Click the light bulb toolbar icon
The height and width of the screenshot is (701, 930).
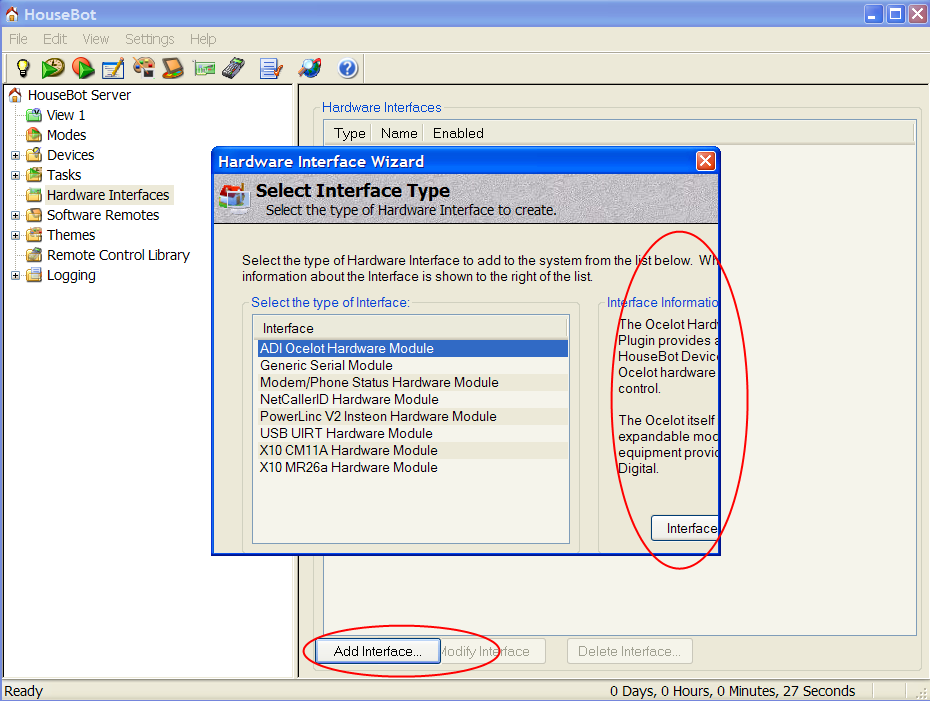23,68
